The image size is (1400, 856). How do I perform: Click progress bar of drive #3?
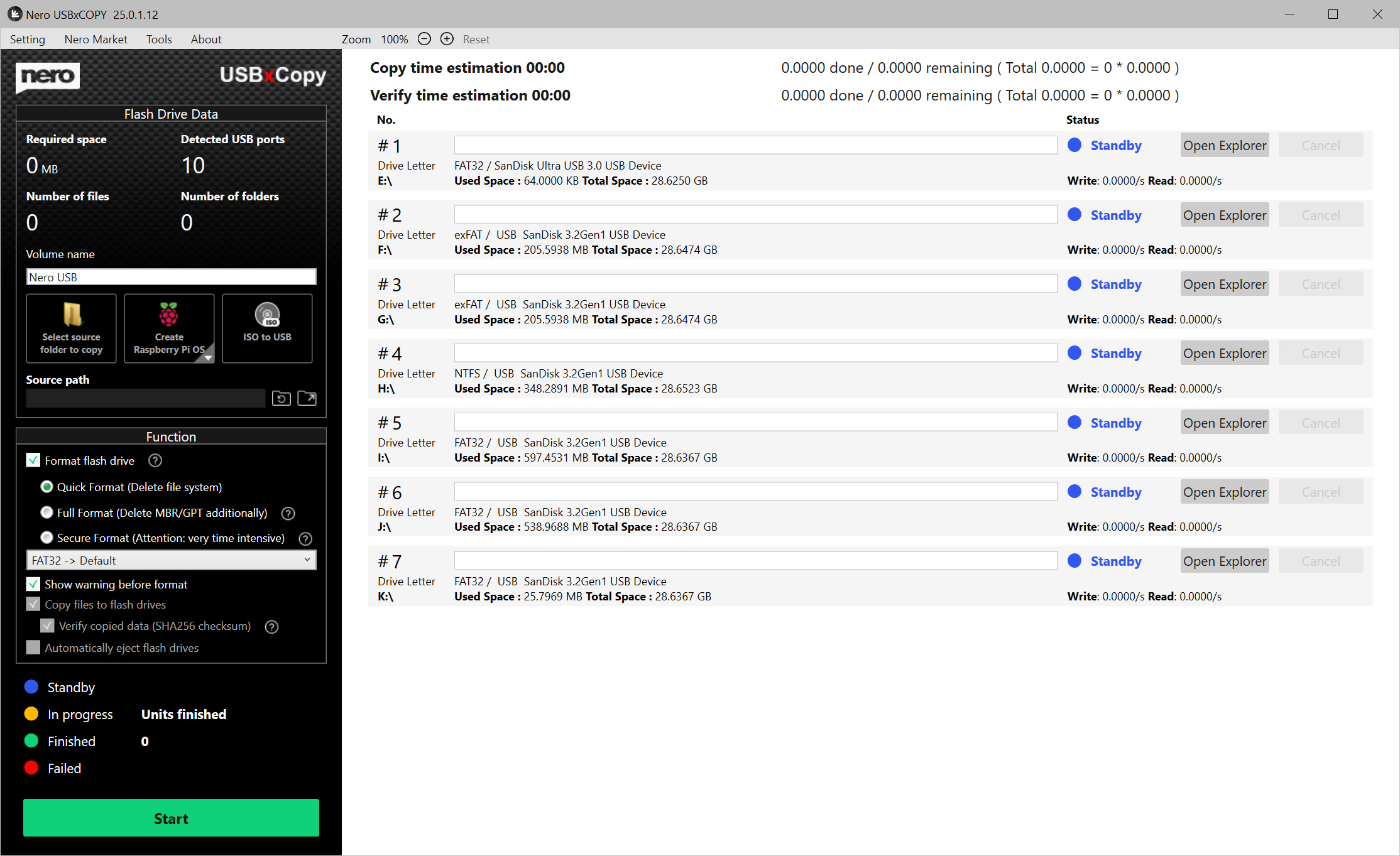tap(756, 283)
